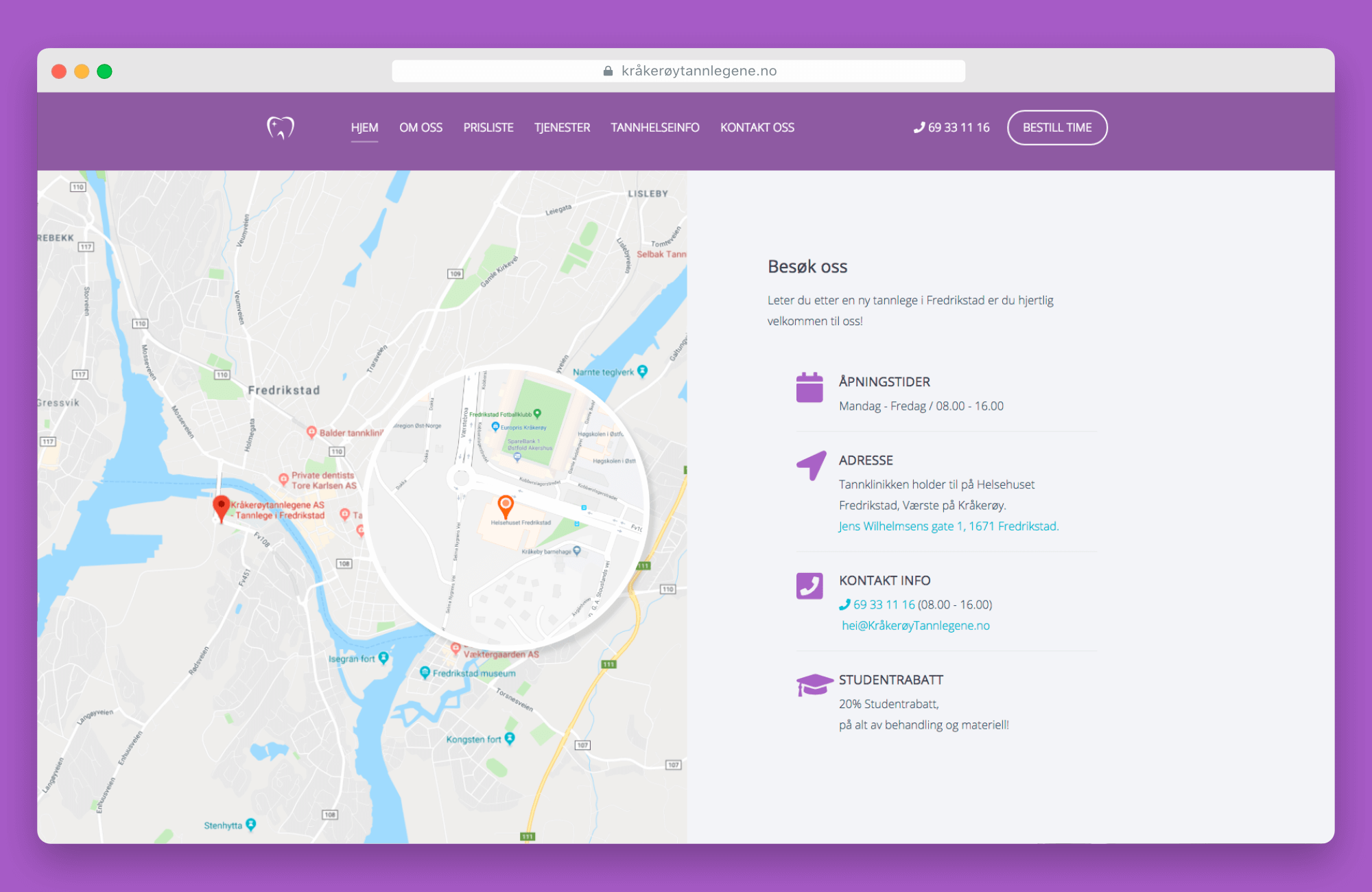Click the browser address bar
The height and width of the screenshot is (892, 1372).
tap(678, 71)
